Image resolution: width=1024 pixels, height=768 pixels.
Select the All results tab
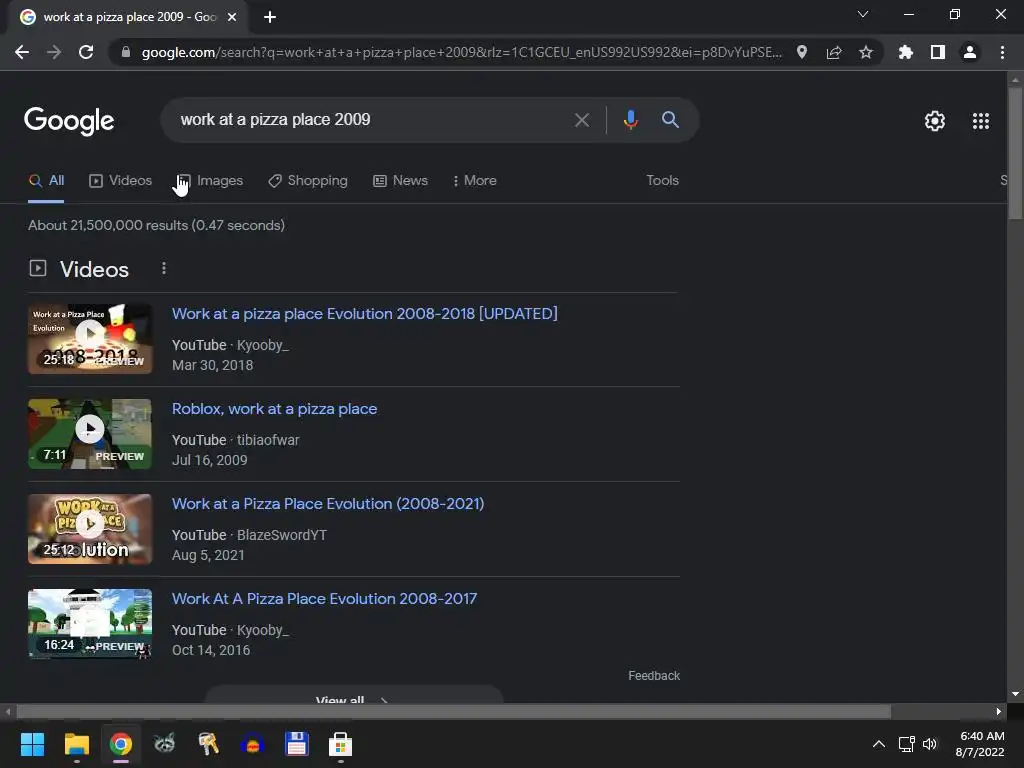[x=46, y=181]
